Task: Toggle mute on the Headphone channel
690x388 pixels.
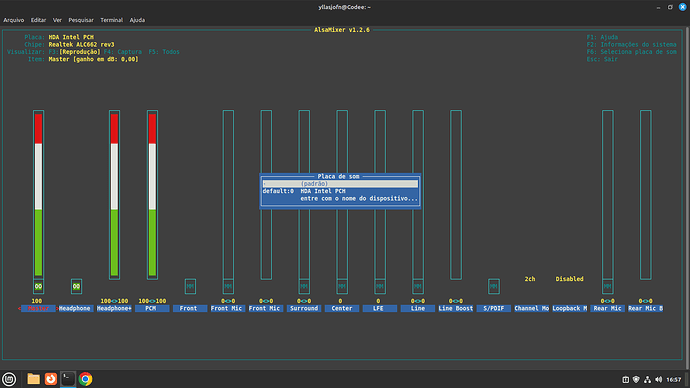Action: pos(76,286)
